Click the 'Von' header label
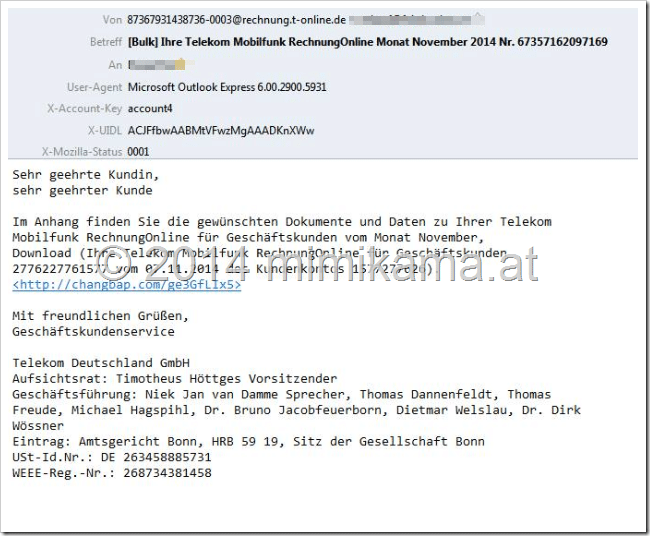650x536 pixels. point(112,20)
